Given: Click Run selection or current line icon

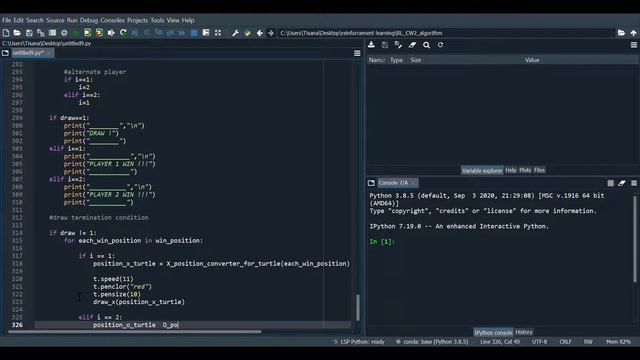Looking at the screenshot, I should 111,33.
